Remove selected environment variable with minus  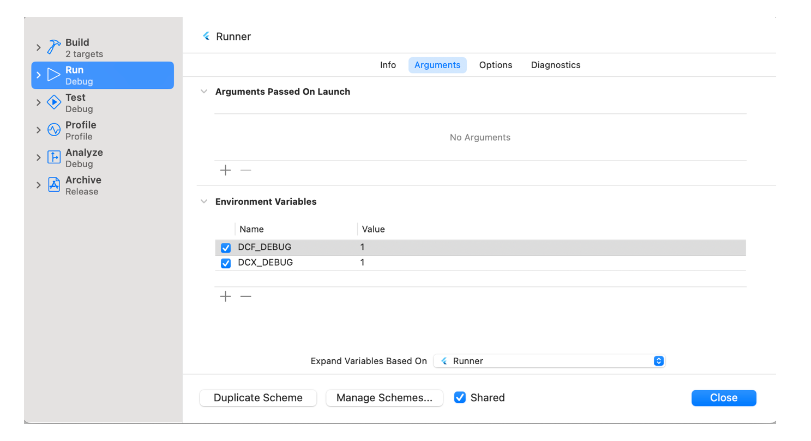(246, 296)
